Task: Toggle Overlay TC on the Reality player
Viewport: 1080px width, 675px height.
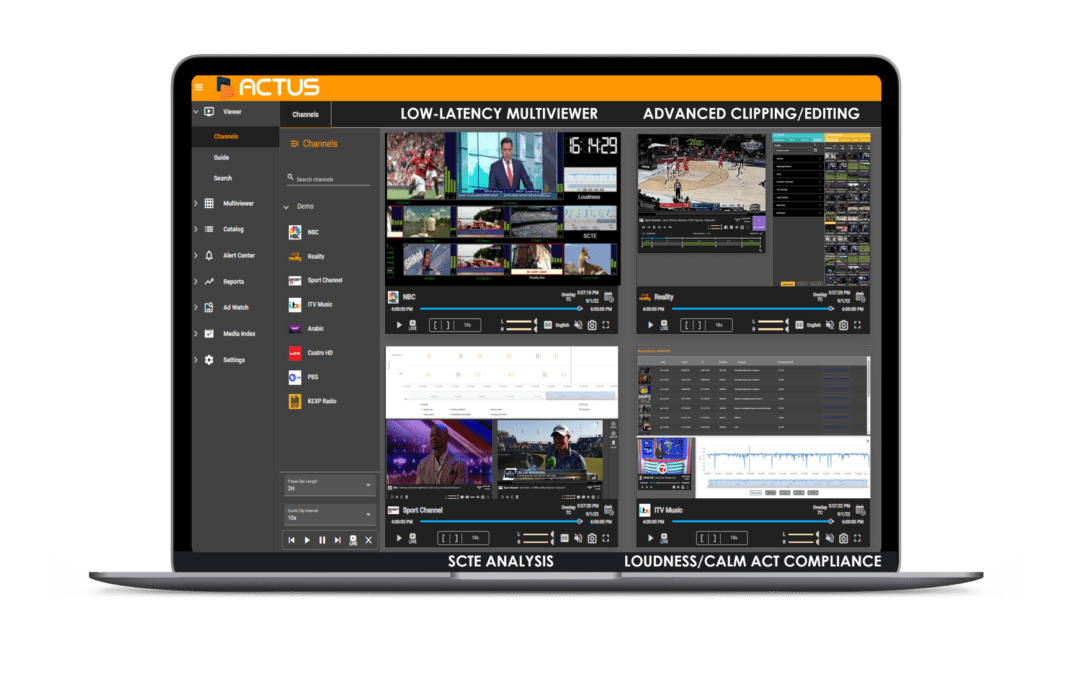Action: pos(820,297)
